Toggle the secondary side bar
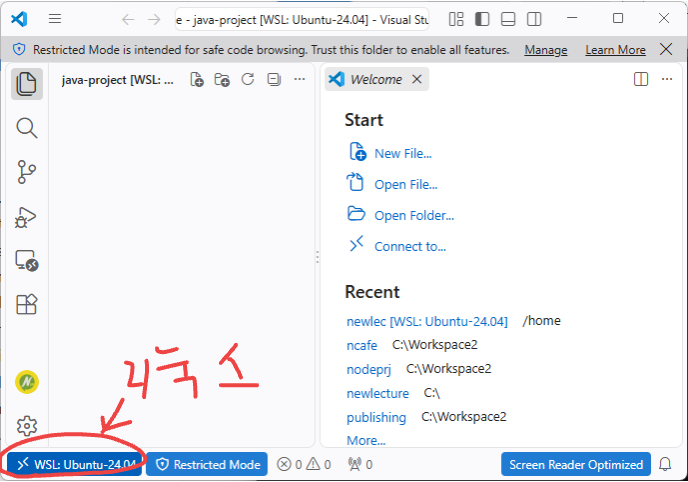The image size is (688, 482). [x=534, y=19]
